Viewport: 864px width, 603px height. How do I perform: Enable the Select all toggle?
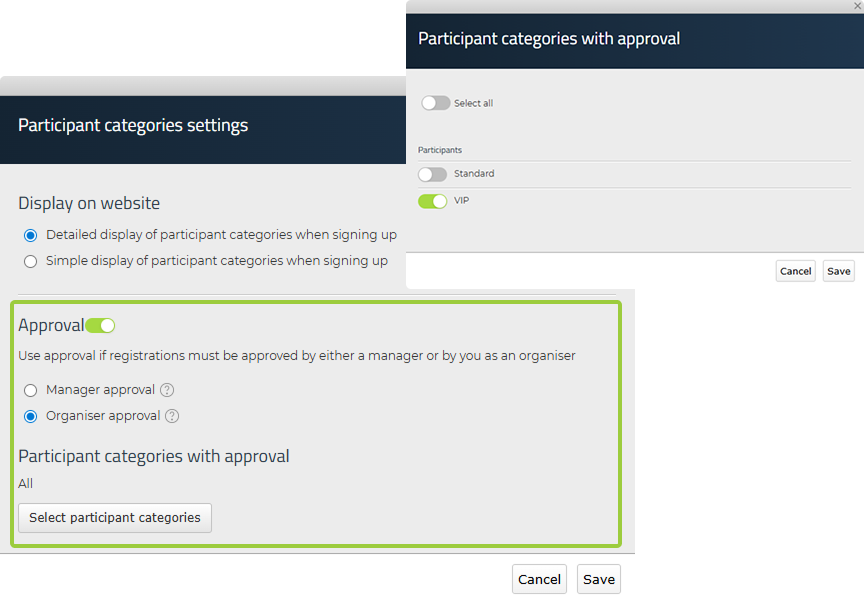click(x=435, y=103)
